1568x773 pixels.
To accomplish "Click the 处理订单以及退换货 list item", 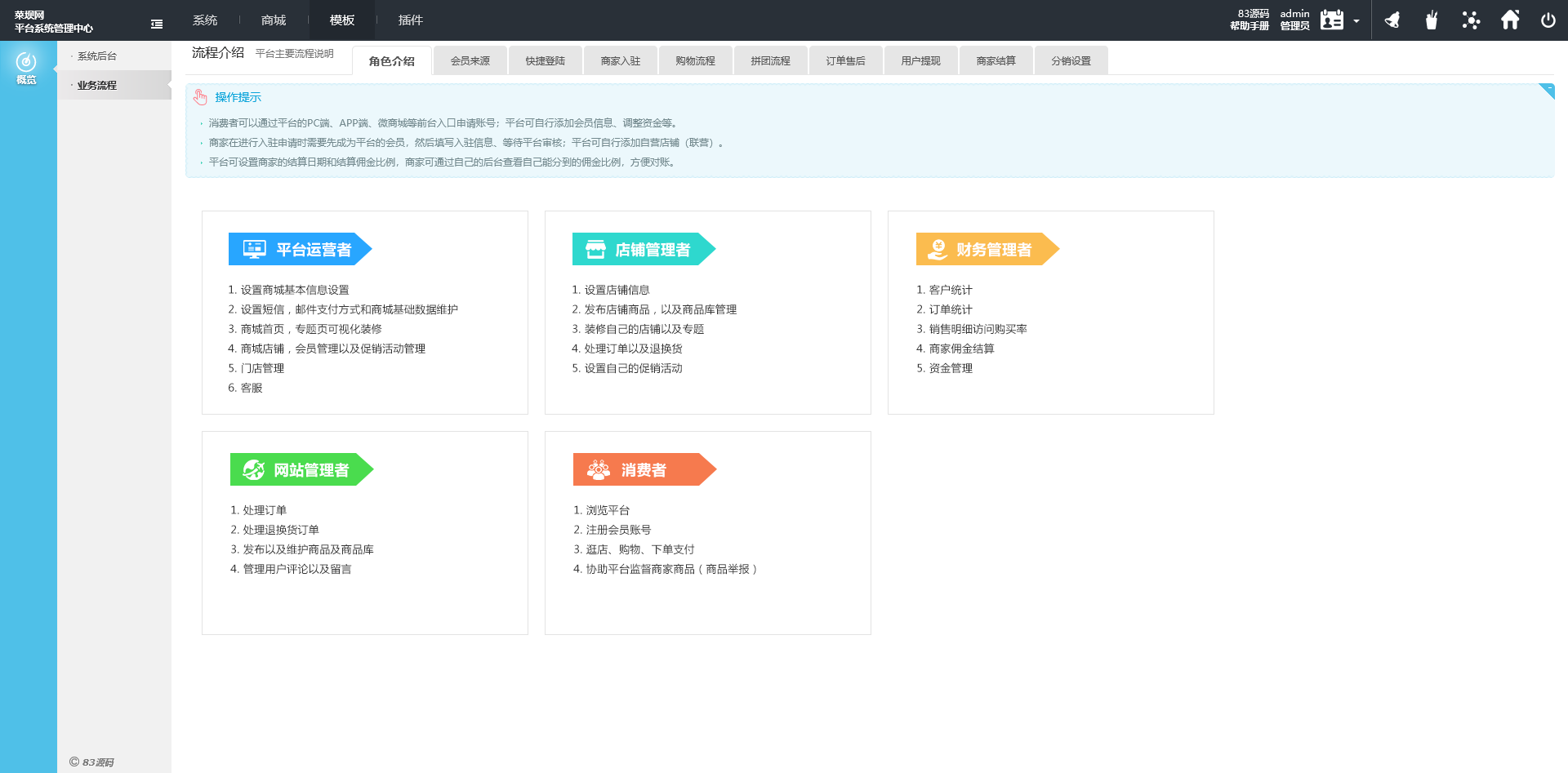I will (x=627, y=349).
